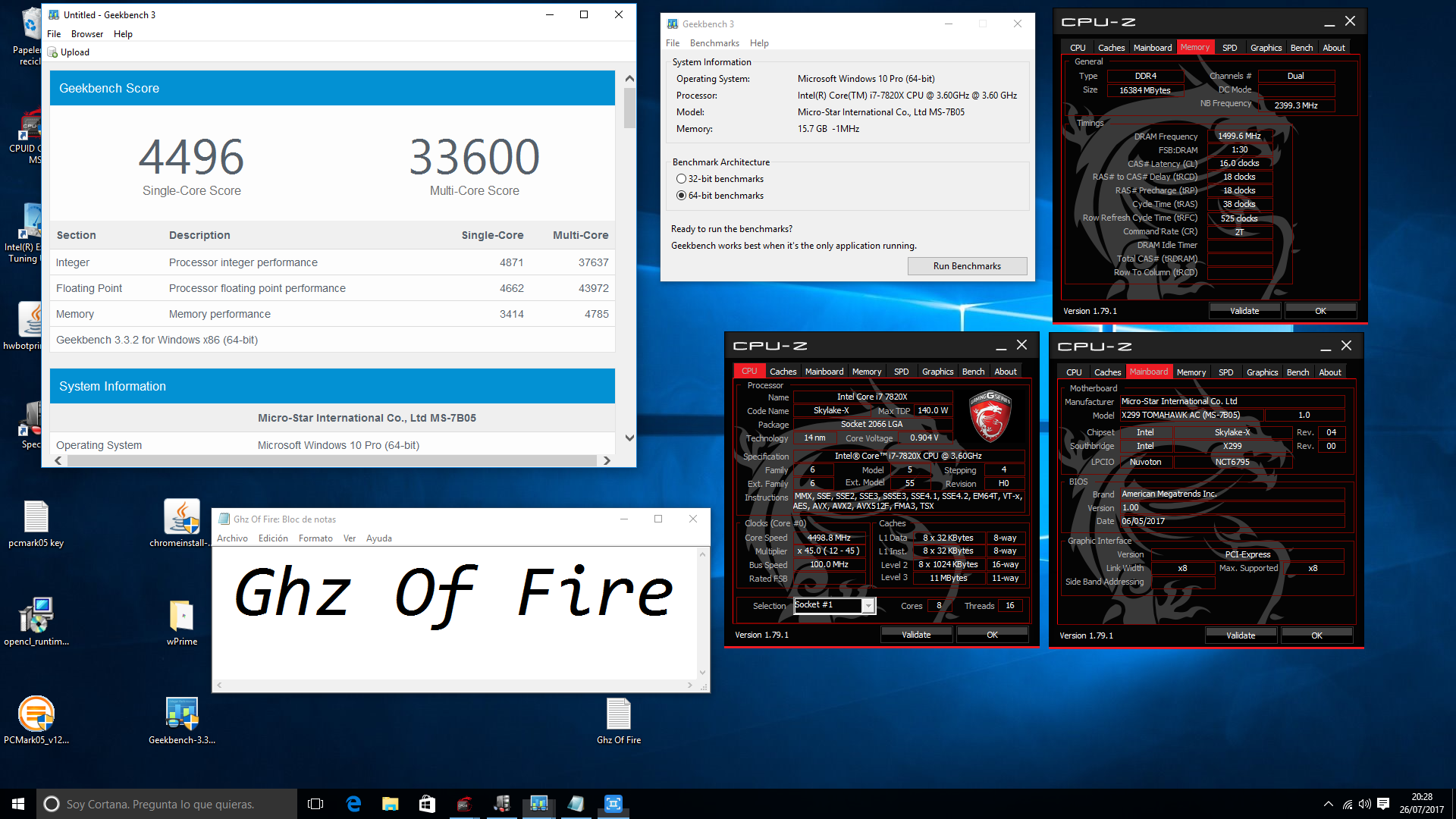
Task: Switch to Caches tab in CPU CPU-Z window
Action: 783,372
